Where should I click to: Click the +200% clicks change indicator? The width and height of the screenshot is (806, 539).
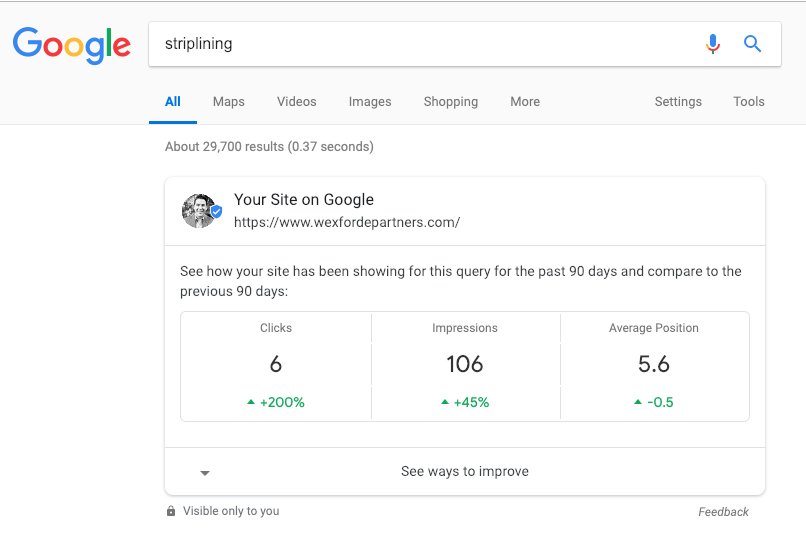pos(276,402)
